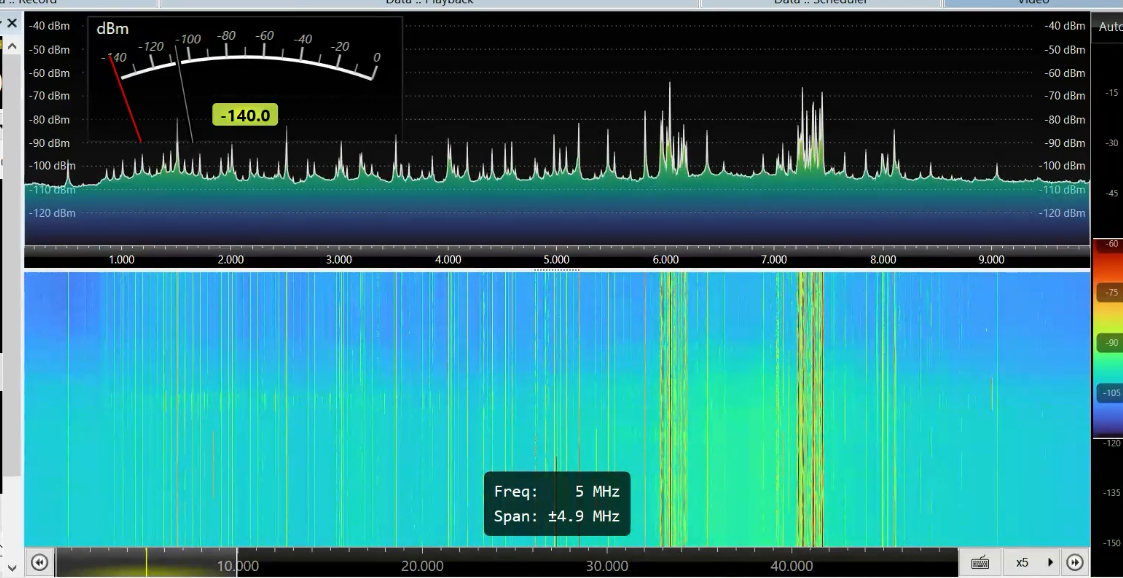Click the 5.000 mark on the frequency scale
The image size is (1123, 578).
(x=557, y=259)
